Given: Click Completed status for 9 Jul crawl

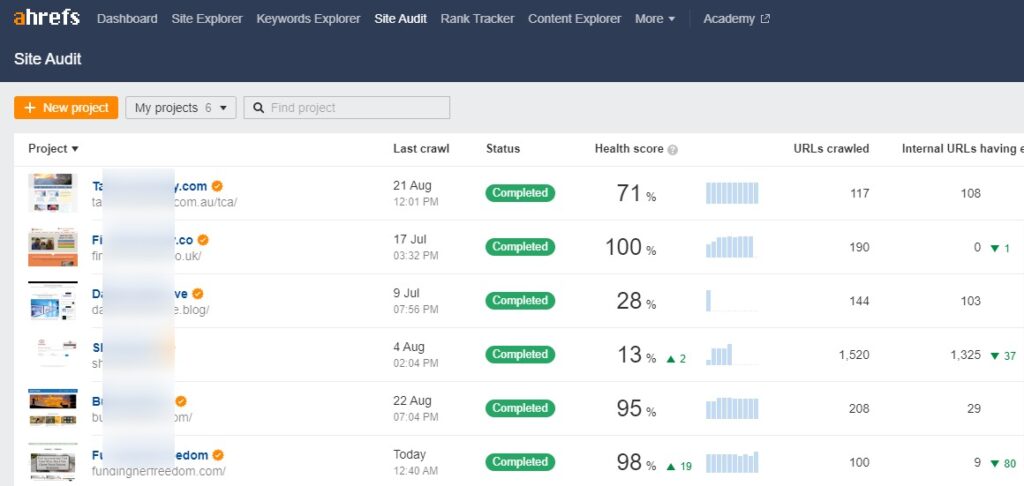Looking at the screenshot, I should point(520,300).
